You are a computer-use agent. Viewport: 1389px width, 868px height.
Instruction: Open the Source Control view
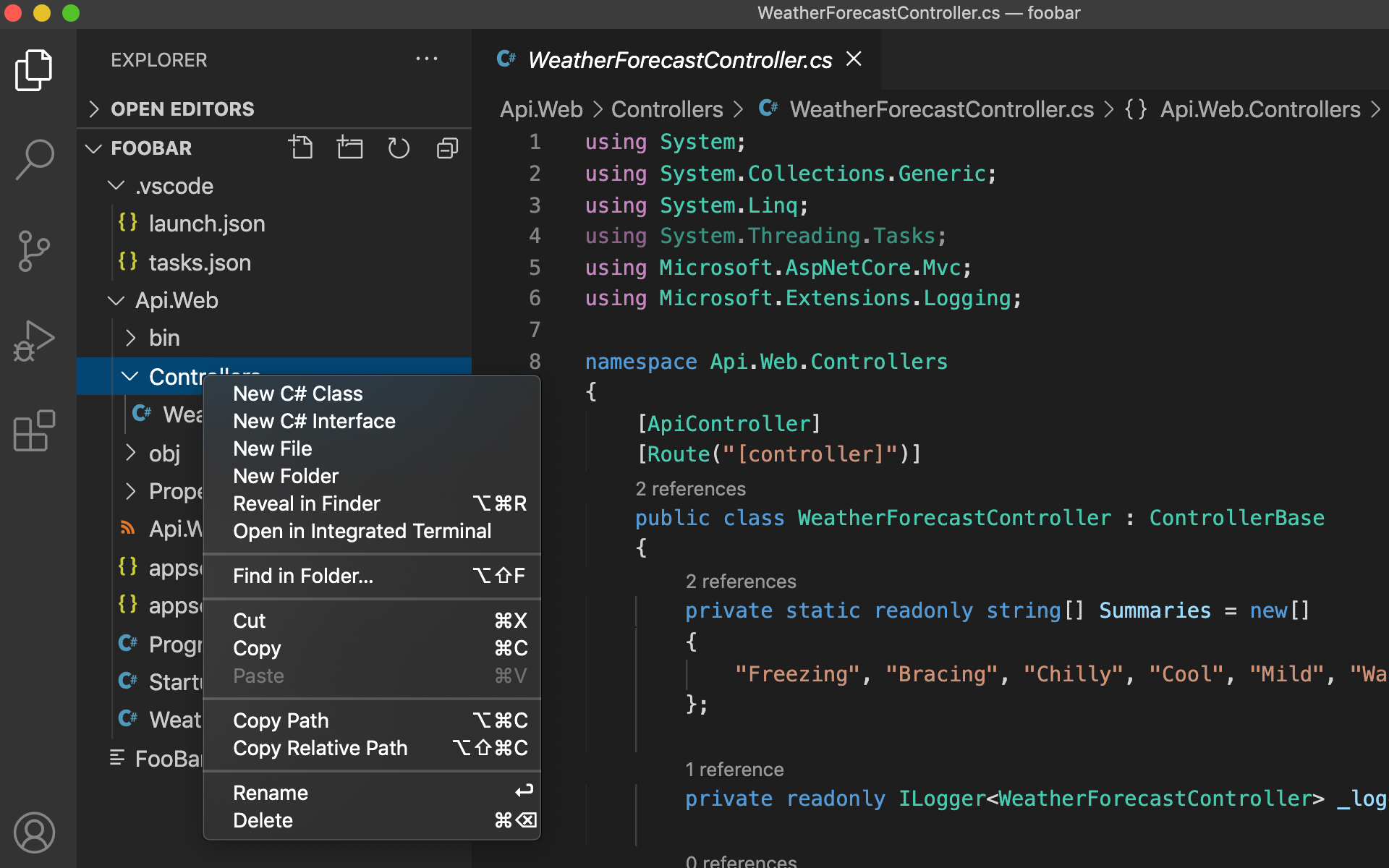[x=34, y=250]
